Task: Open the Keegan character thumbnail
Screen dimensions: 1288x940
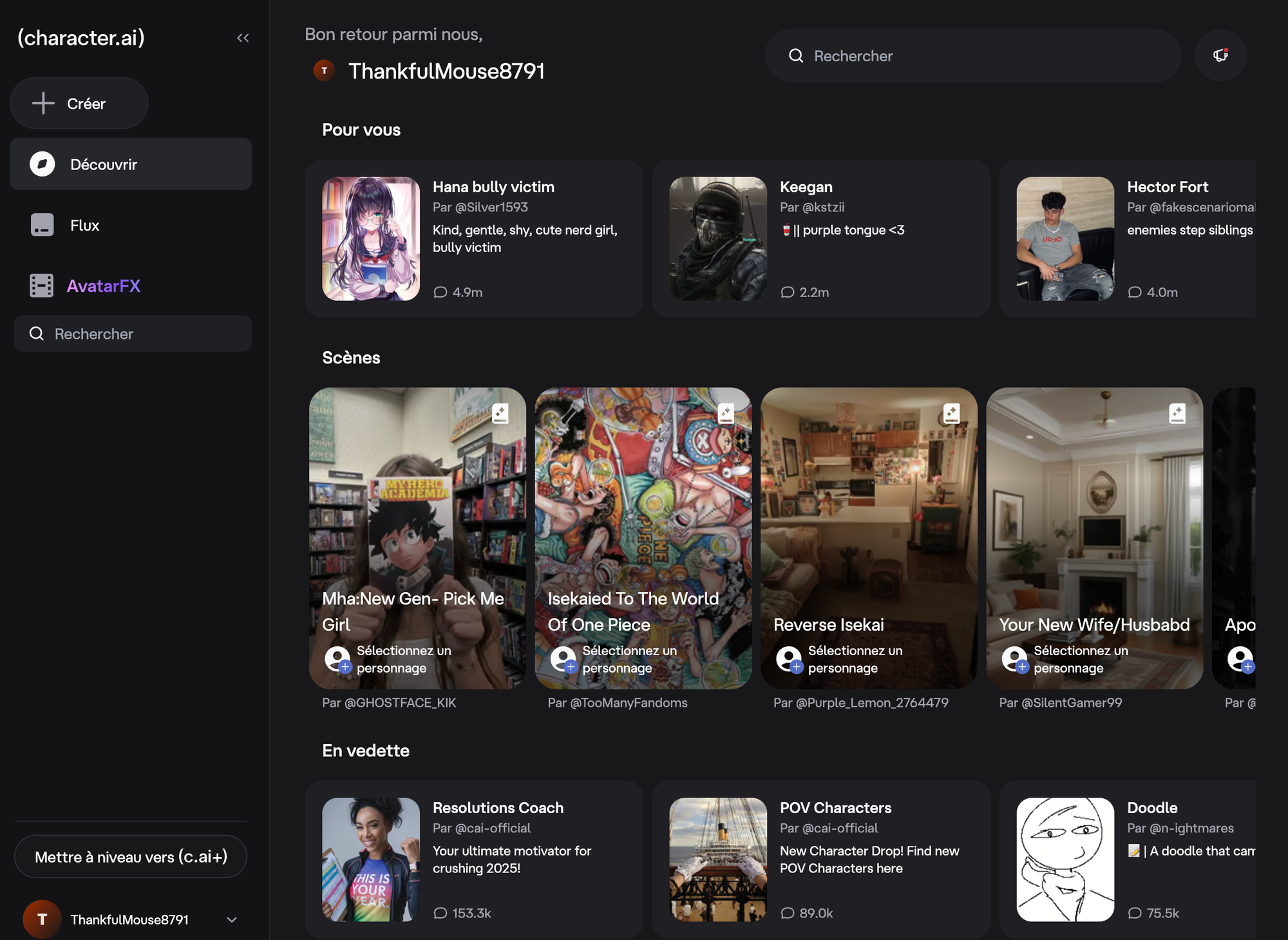Action: coord(717,238)
